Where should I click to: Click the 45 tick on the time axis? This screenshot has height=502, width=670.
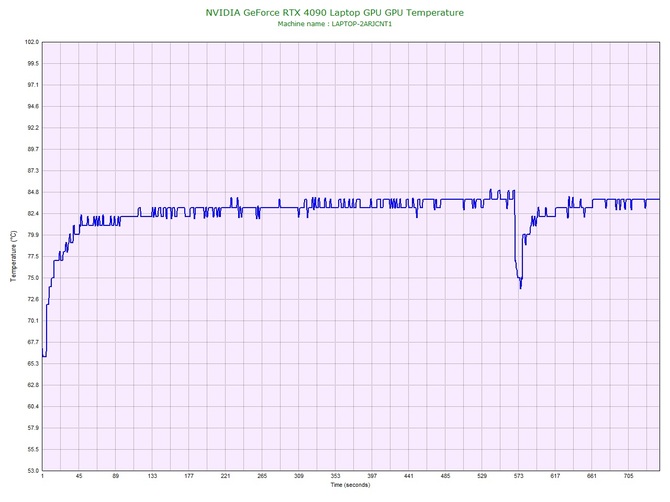pos(79,476)
